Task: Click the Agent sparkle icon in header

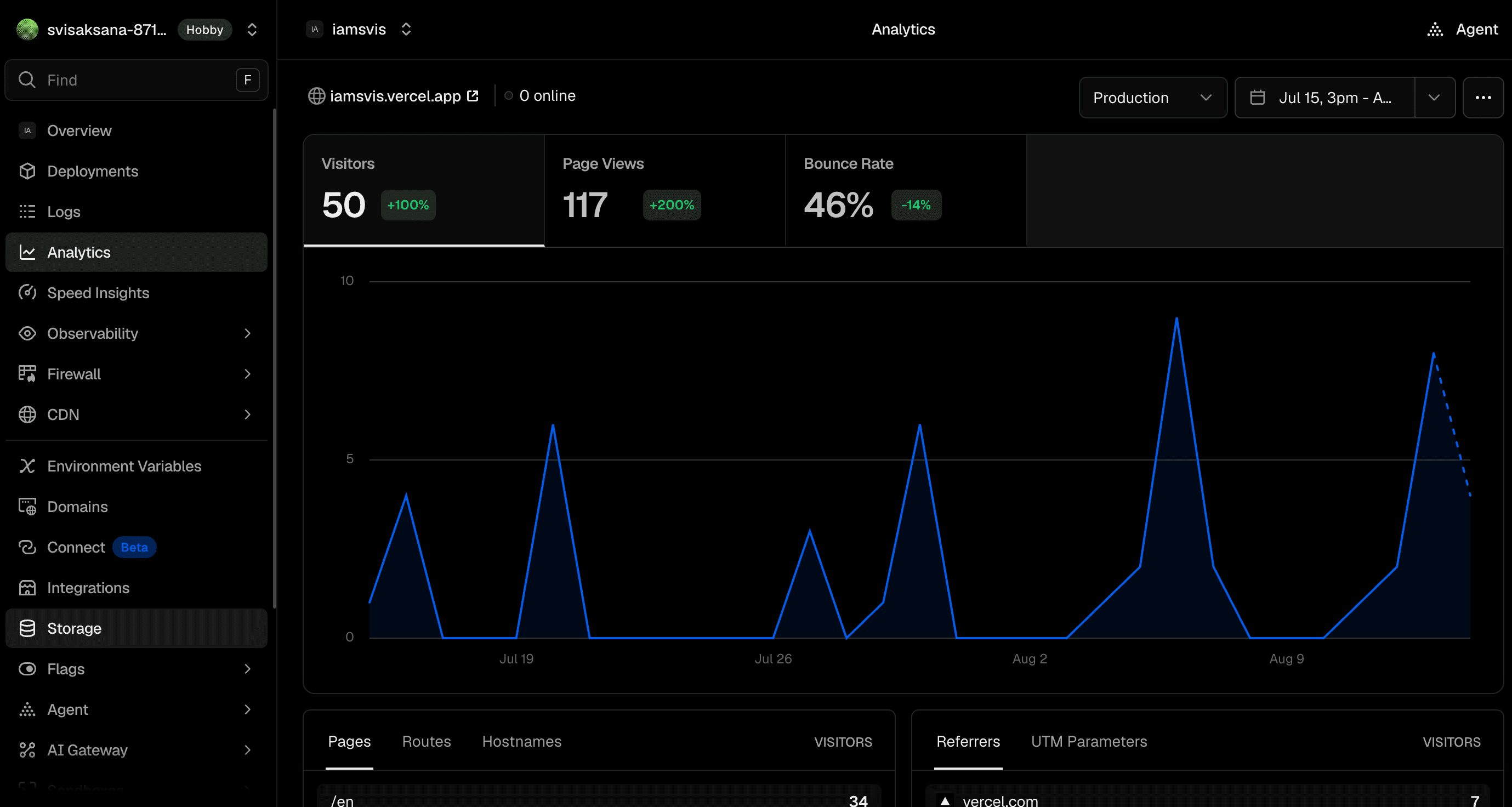Action: [x=1435, y=29]
